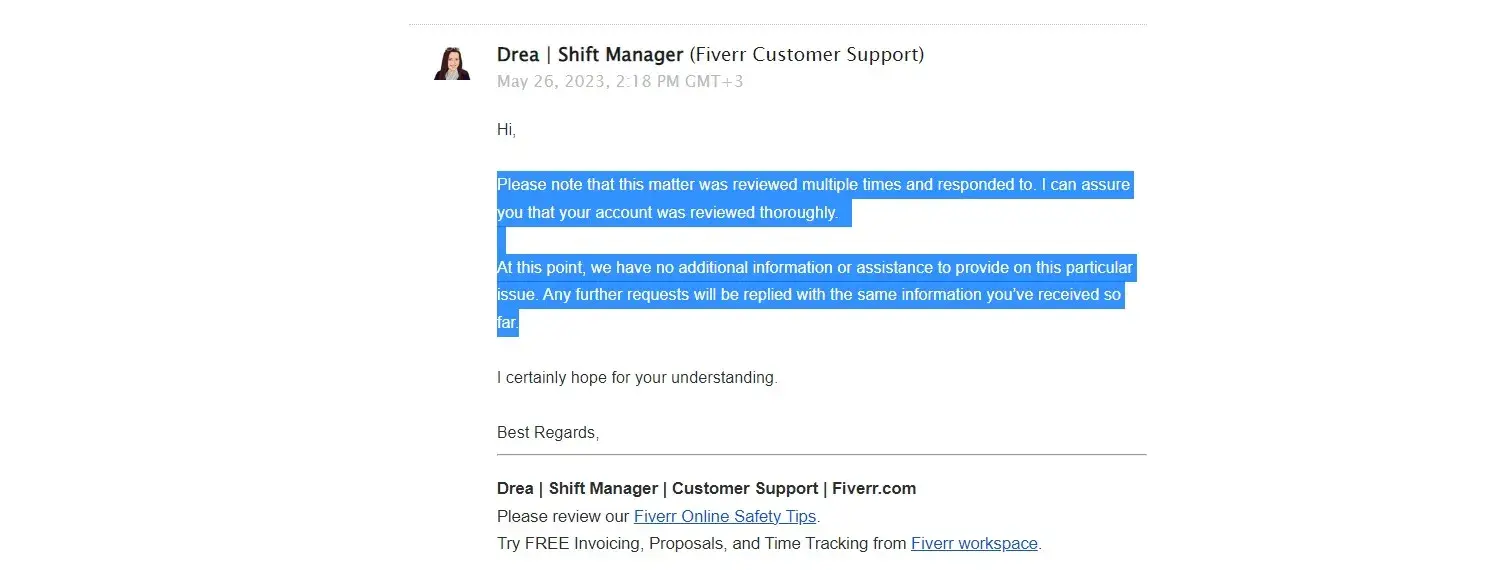Click the empty highlighted line between the paragraphs
This screenshot has width=1499, height=570.
point(502,240)
